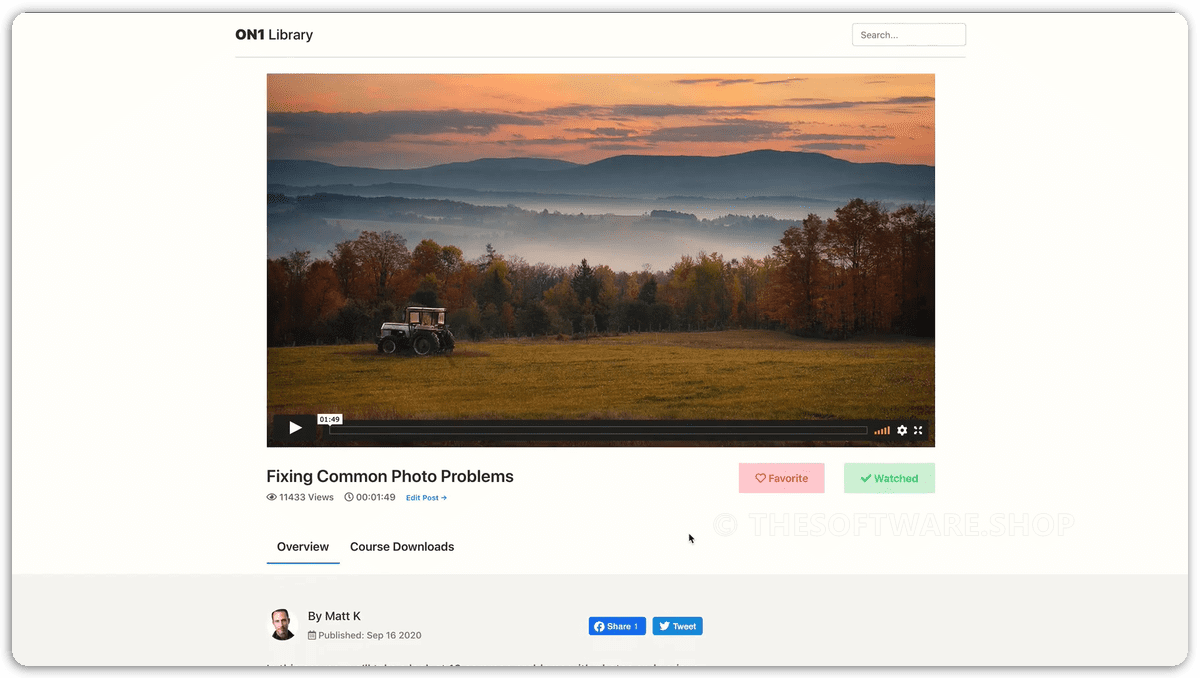Open the Edit Post link

[x=426, y=497]
